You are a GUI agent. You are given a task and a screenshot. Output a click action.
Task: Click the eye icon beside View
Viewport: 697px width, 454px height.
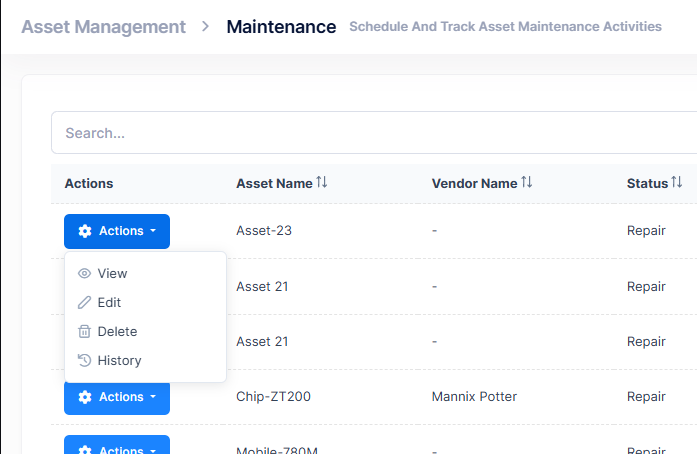tap(84, 273)
